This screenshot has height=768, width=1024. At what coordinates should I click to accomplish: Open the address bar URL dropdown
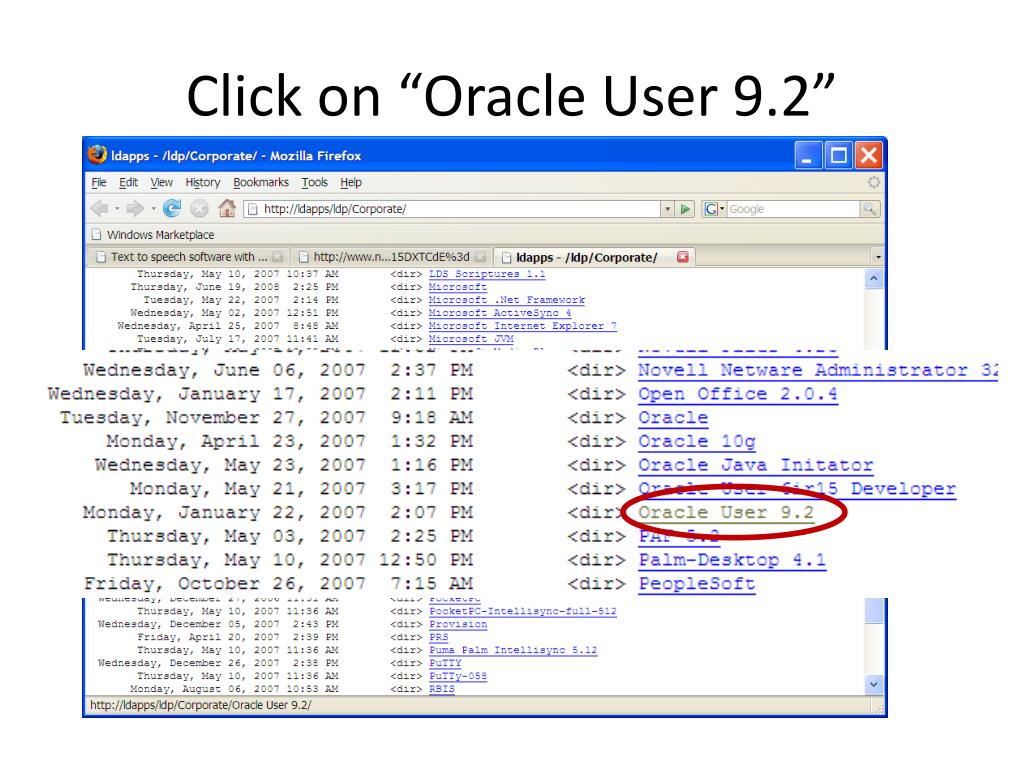667,209
